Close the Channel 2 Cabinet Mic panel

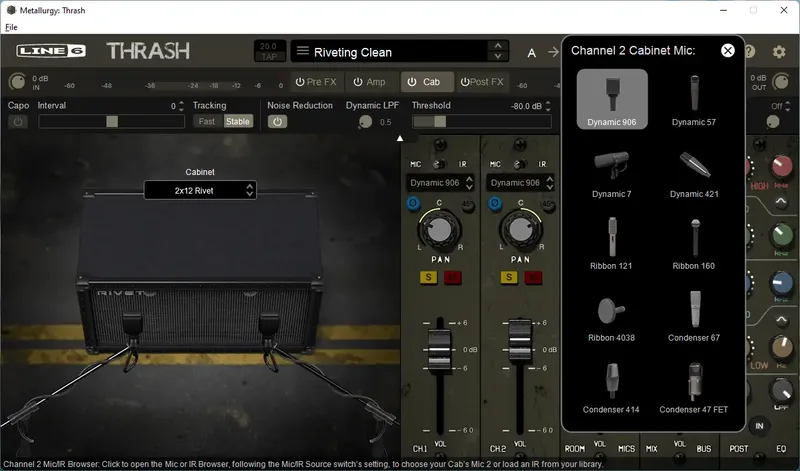[x=728, y=50]
